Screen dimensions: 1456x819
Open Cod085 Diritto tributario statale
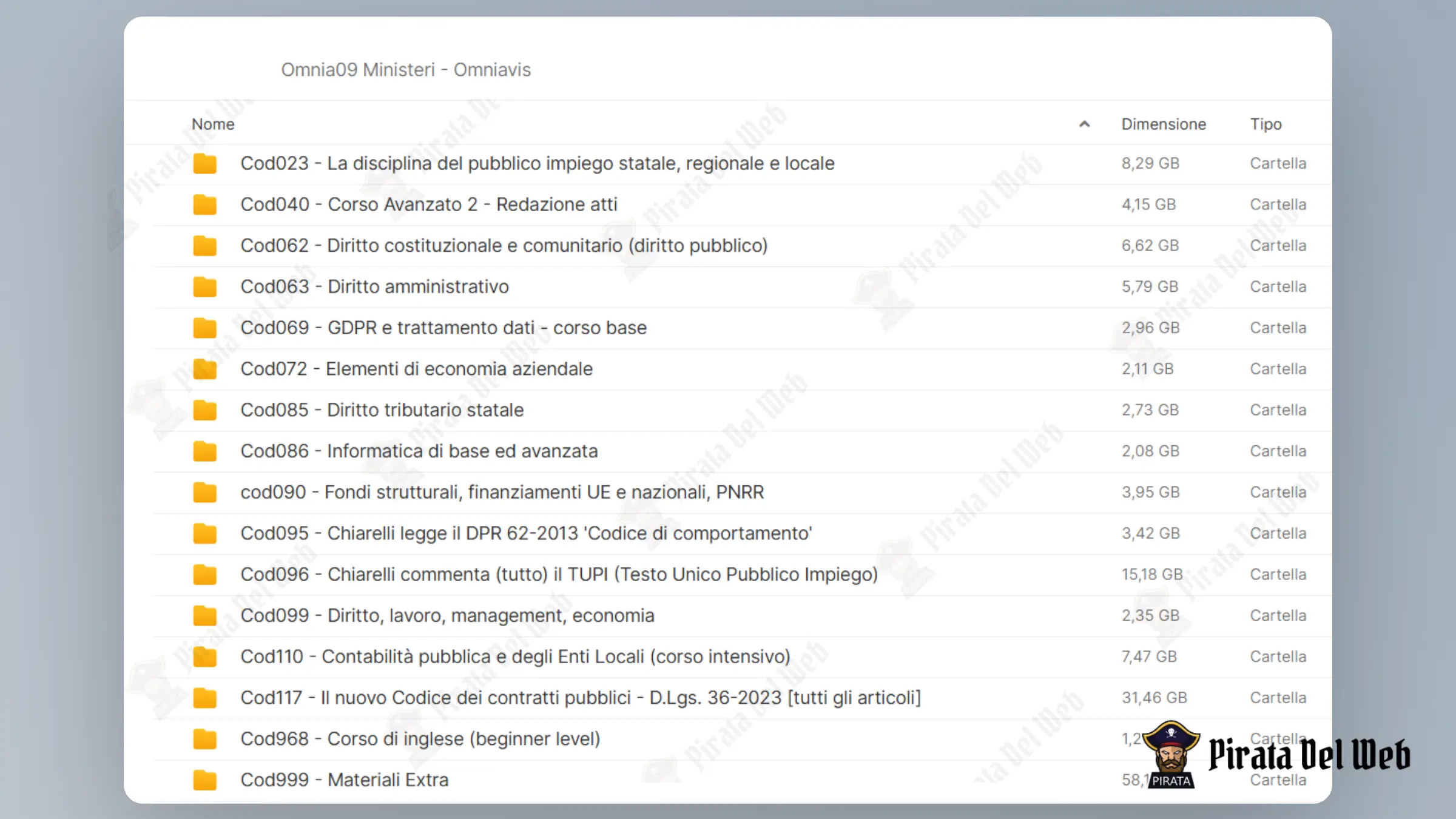coord(382,410)
